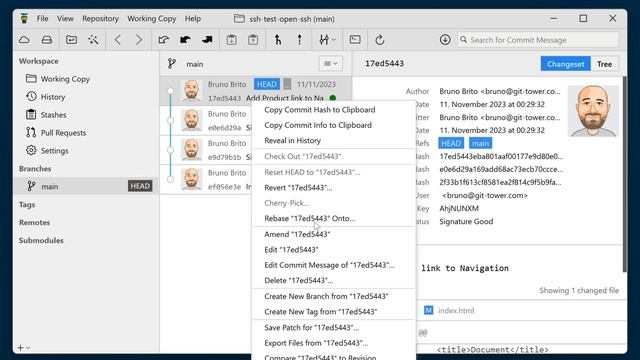Click the Tower app icon in title bar
The image size is (640, 360).
(x=24, y=18)
